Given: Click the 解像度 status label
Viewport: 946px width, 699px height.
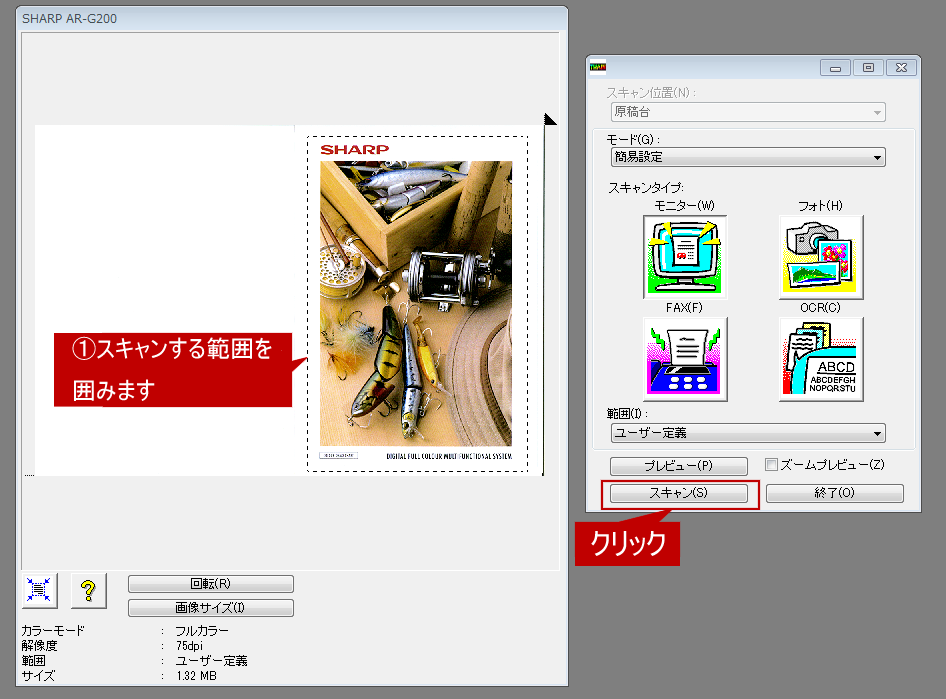Looking at the screenshot, I should [40, 646].
